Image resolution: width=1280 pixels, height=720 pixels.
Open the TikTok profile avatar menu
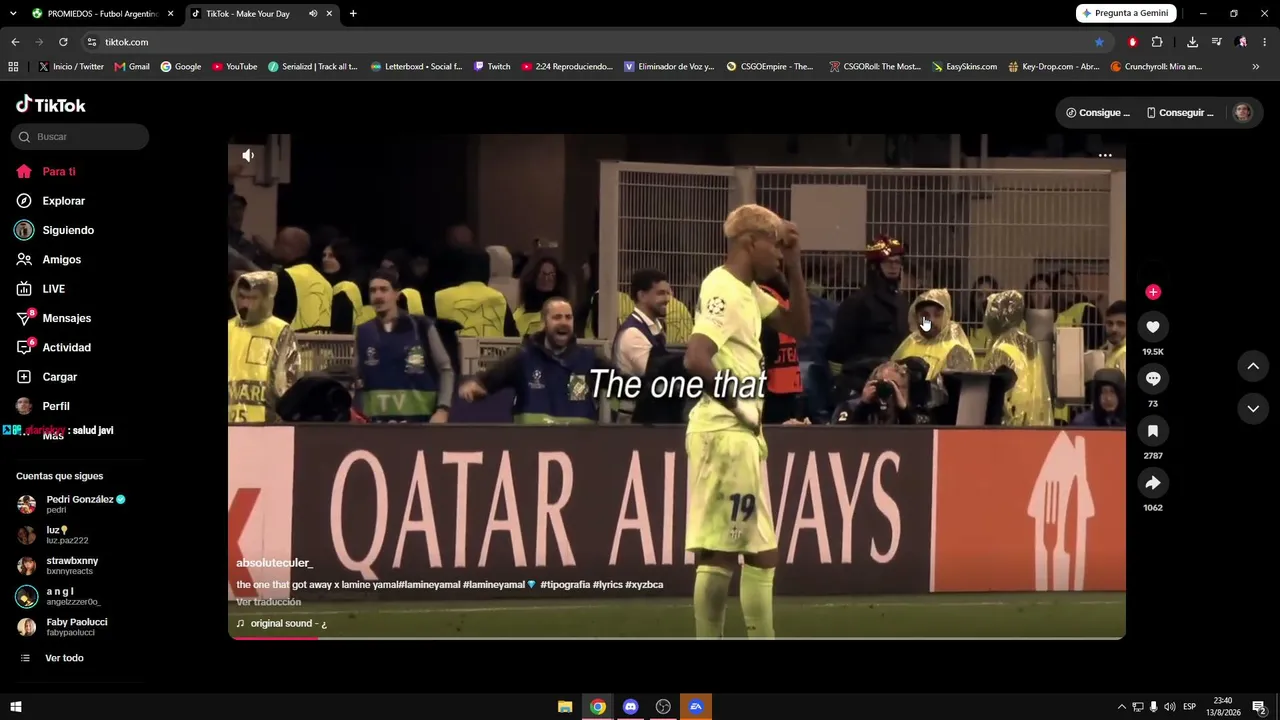[1243, 113]
